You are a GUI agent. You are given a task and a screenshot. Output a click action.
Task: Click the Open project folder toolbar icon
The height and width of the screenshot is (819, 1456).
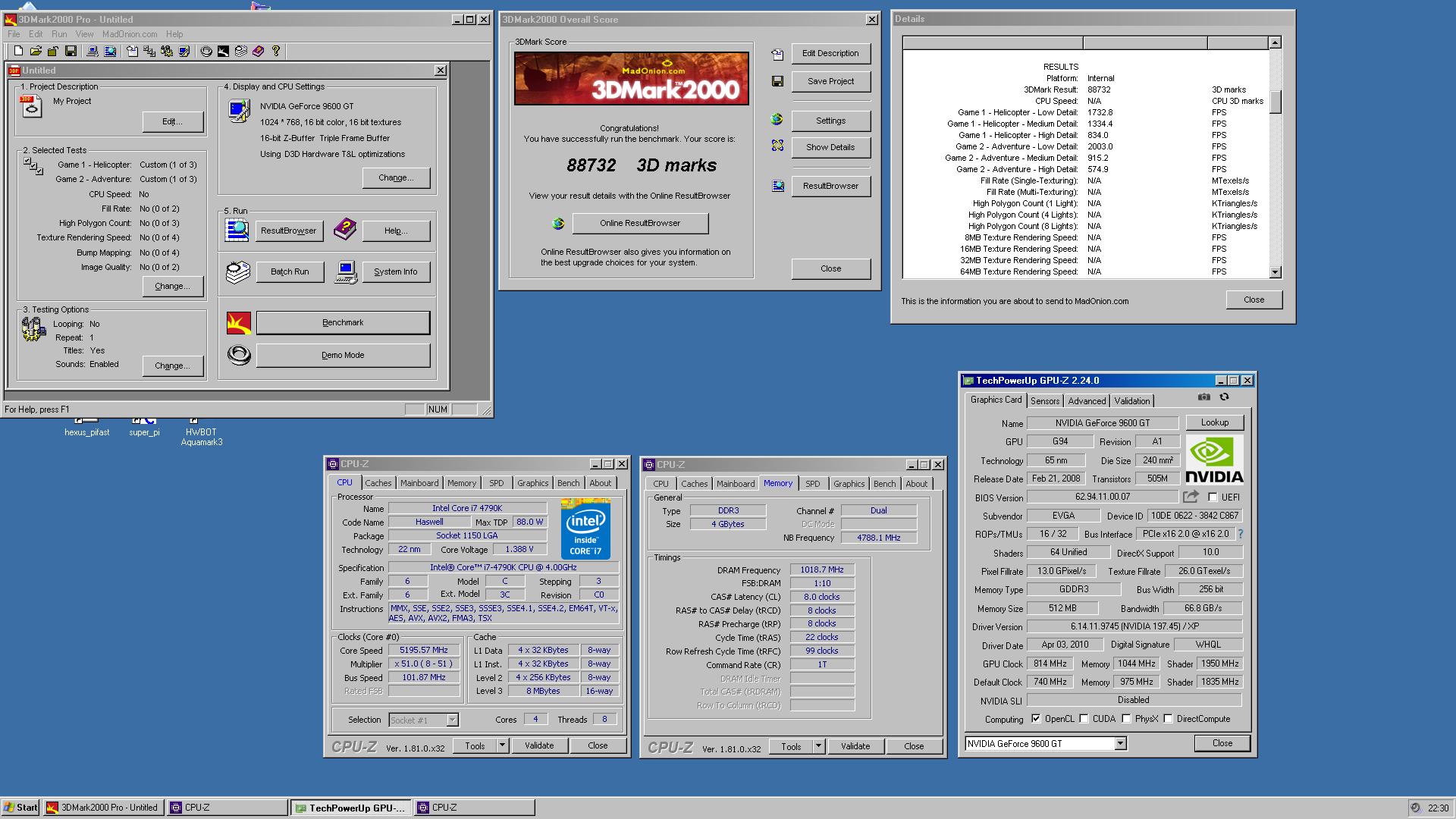coord(36,51)
